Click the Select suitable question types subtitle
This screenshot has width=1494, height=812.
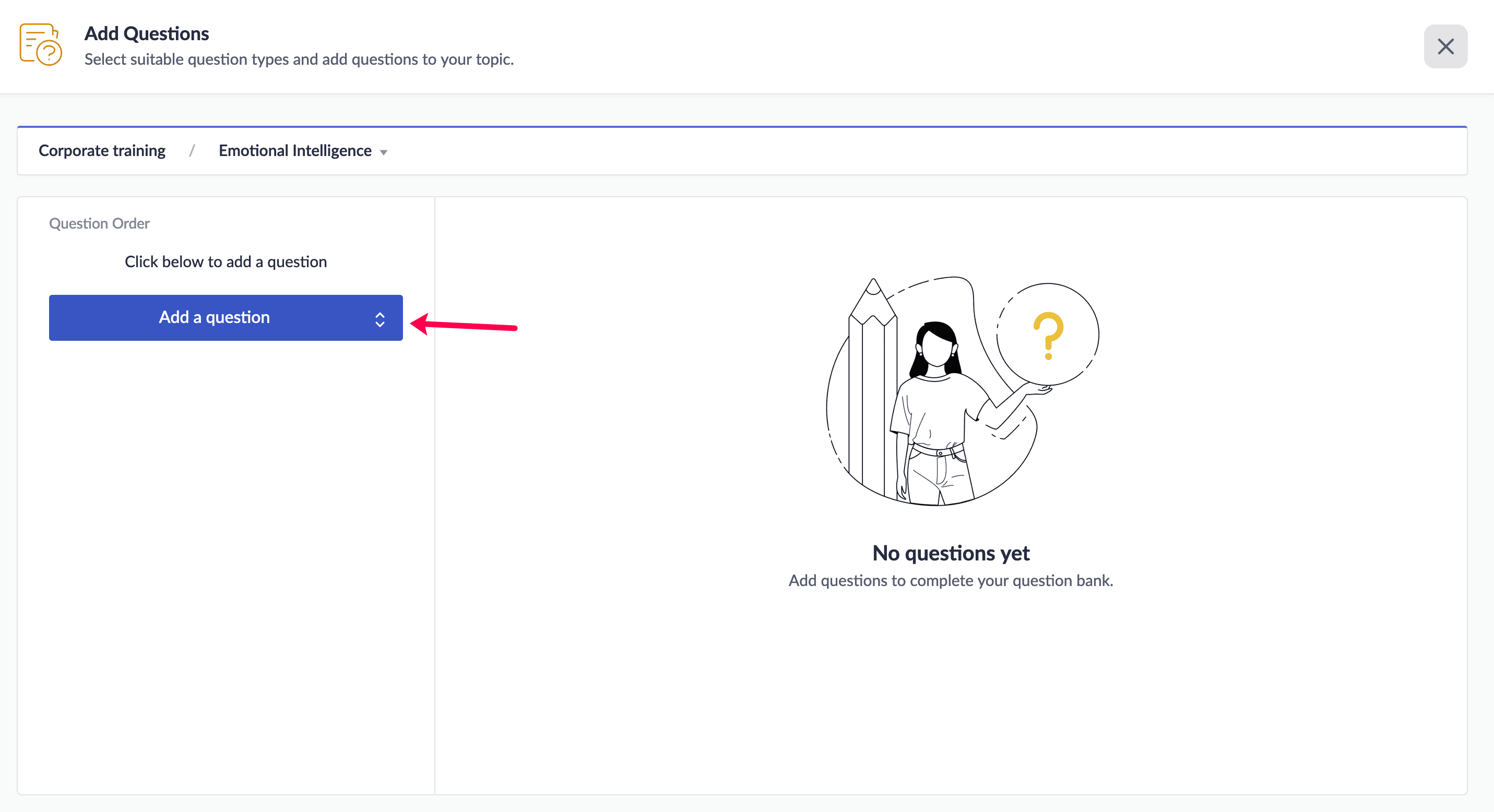[x=299, y=59]
